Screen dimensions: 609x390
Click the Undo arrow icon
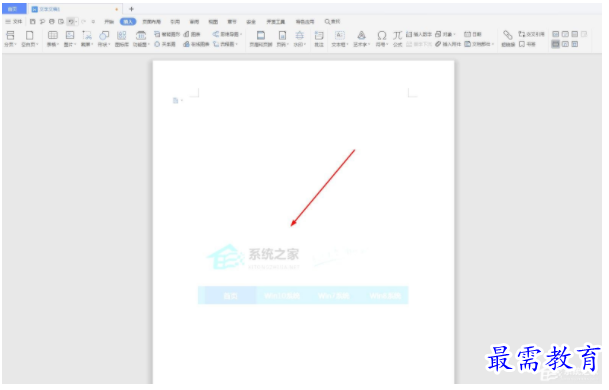click(x=71, y=22)
